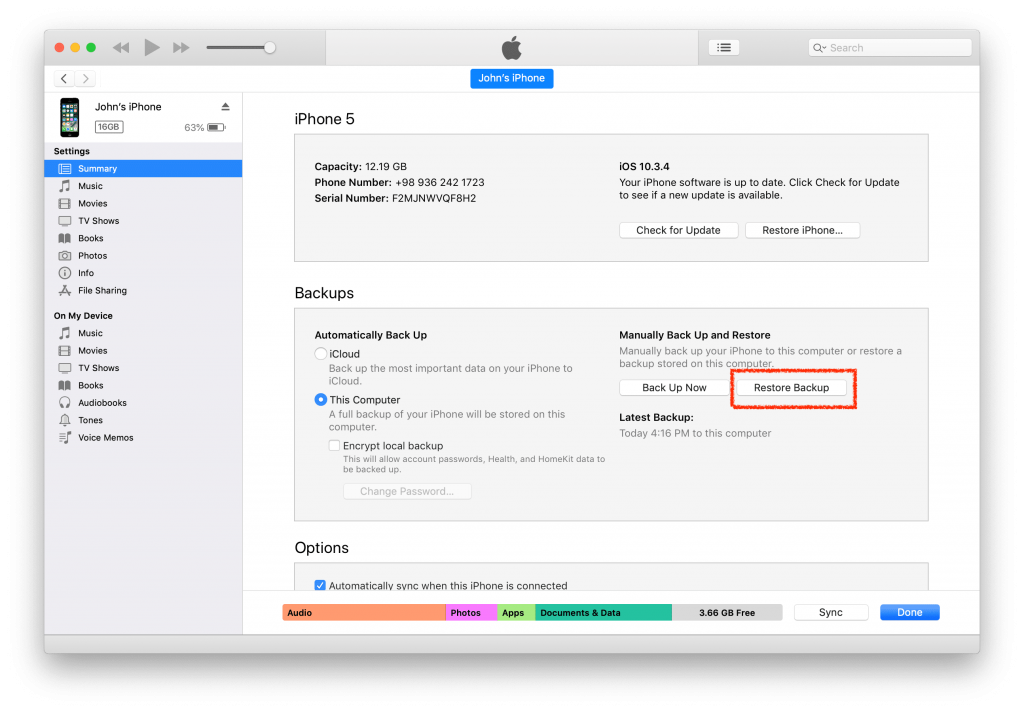Click the fast-forward playback icon
Image resolution: width=1024 pixels, height=712 pixels.
click(181, 48)
